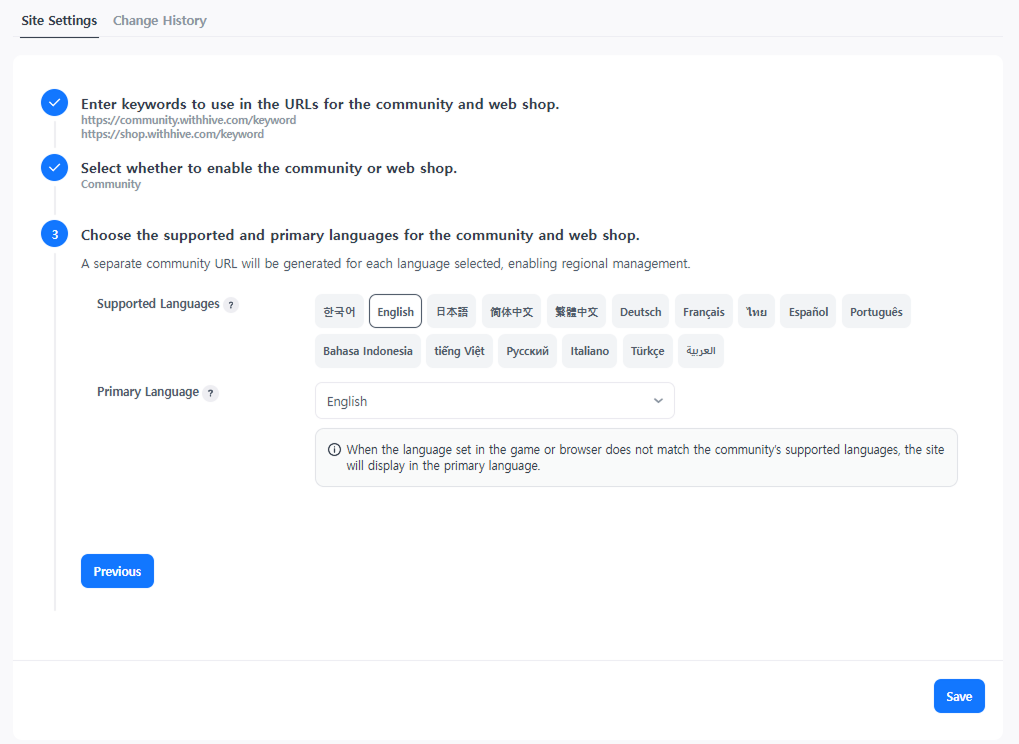Click the step two checkmark circle icon
Viewport: 1019px width, 744px height.
tap(55, 168)
